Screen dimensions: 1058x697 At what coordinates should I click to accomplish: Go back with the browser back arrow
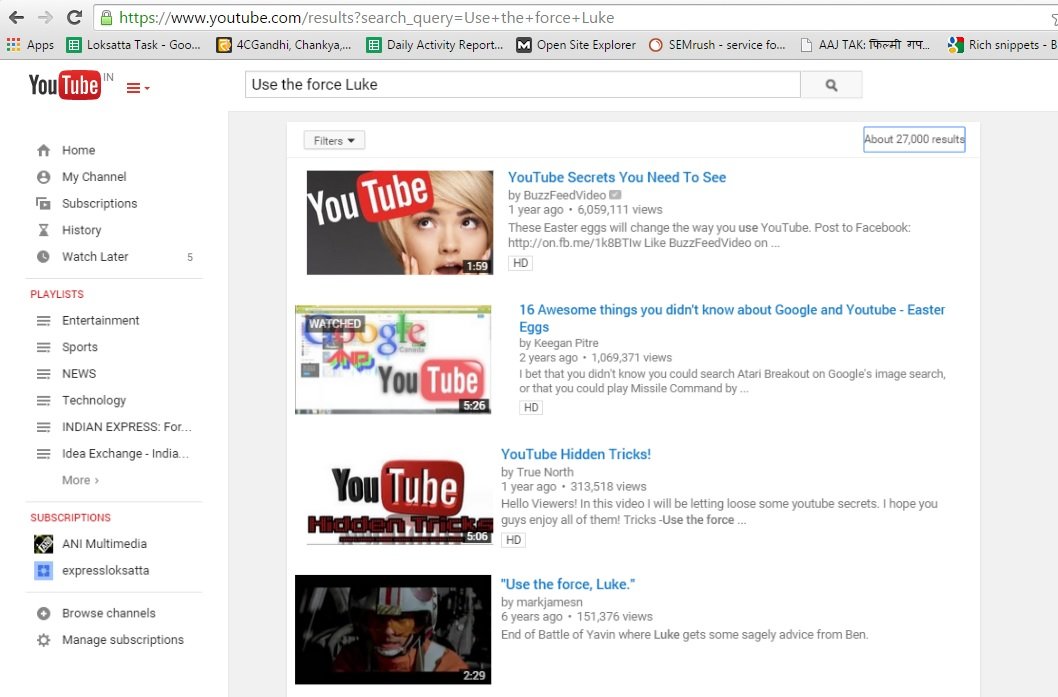[17, 18]
